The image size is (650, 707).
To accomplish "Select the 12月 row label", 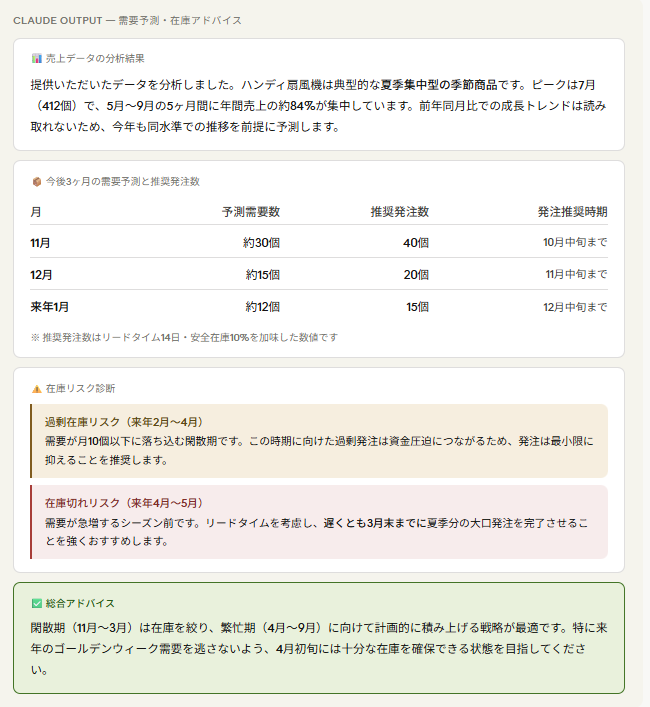I will (41, 275).
